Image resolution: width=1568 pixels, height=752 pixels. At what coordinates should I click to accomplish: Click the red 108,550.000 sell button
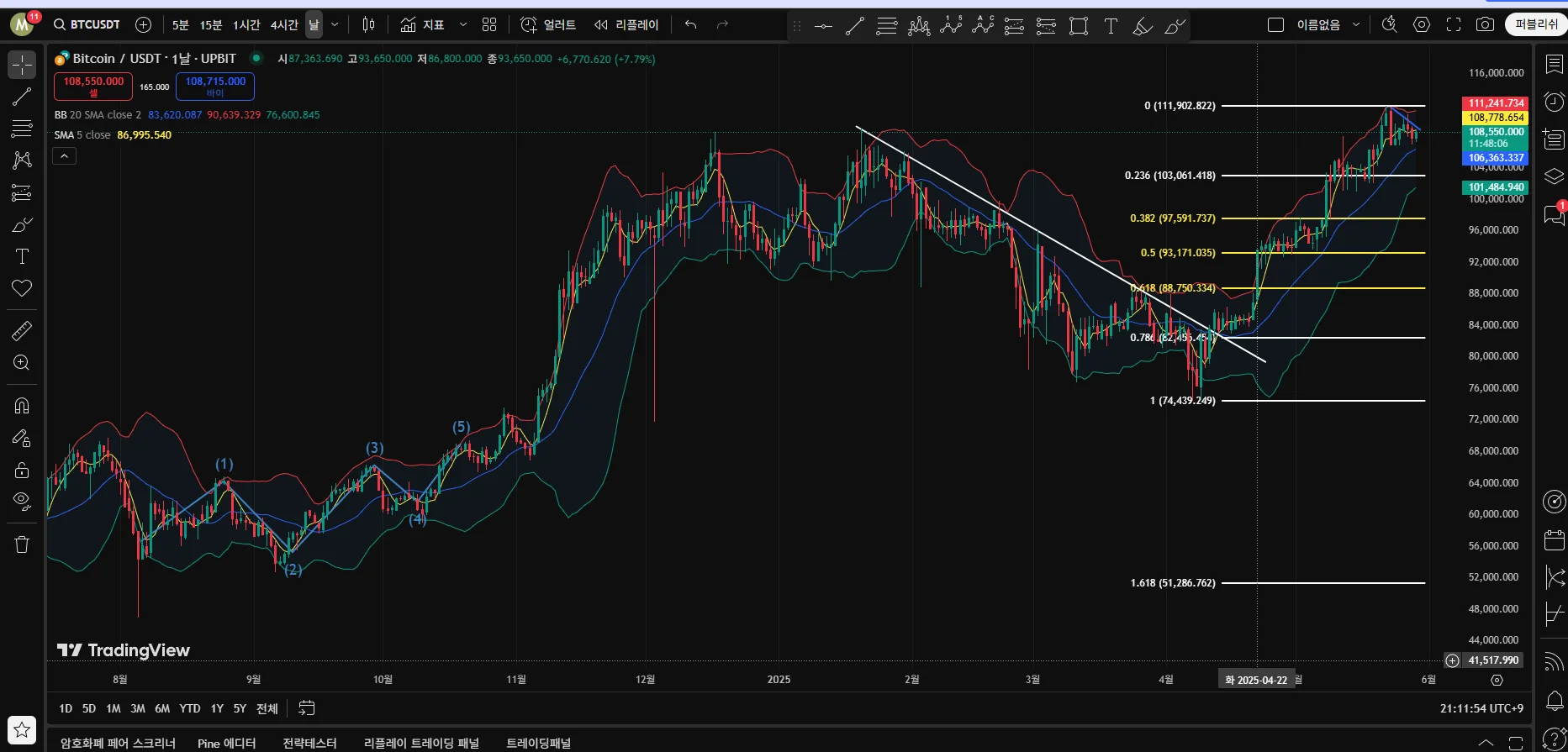[x=93, y=87]
